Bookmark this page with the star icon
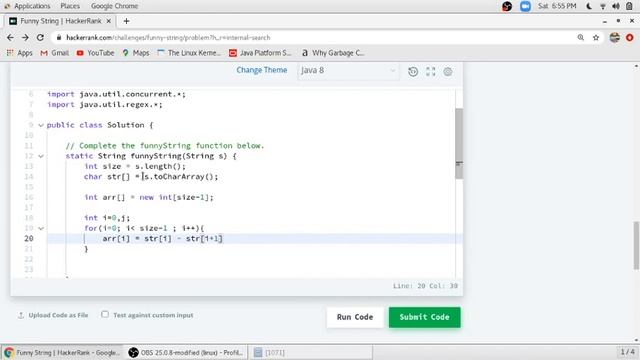The height and width of the screenshot is (360, 640). click(x=596, y=38)
